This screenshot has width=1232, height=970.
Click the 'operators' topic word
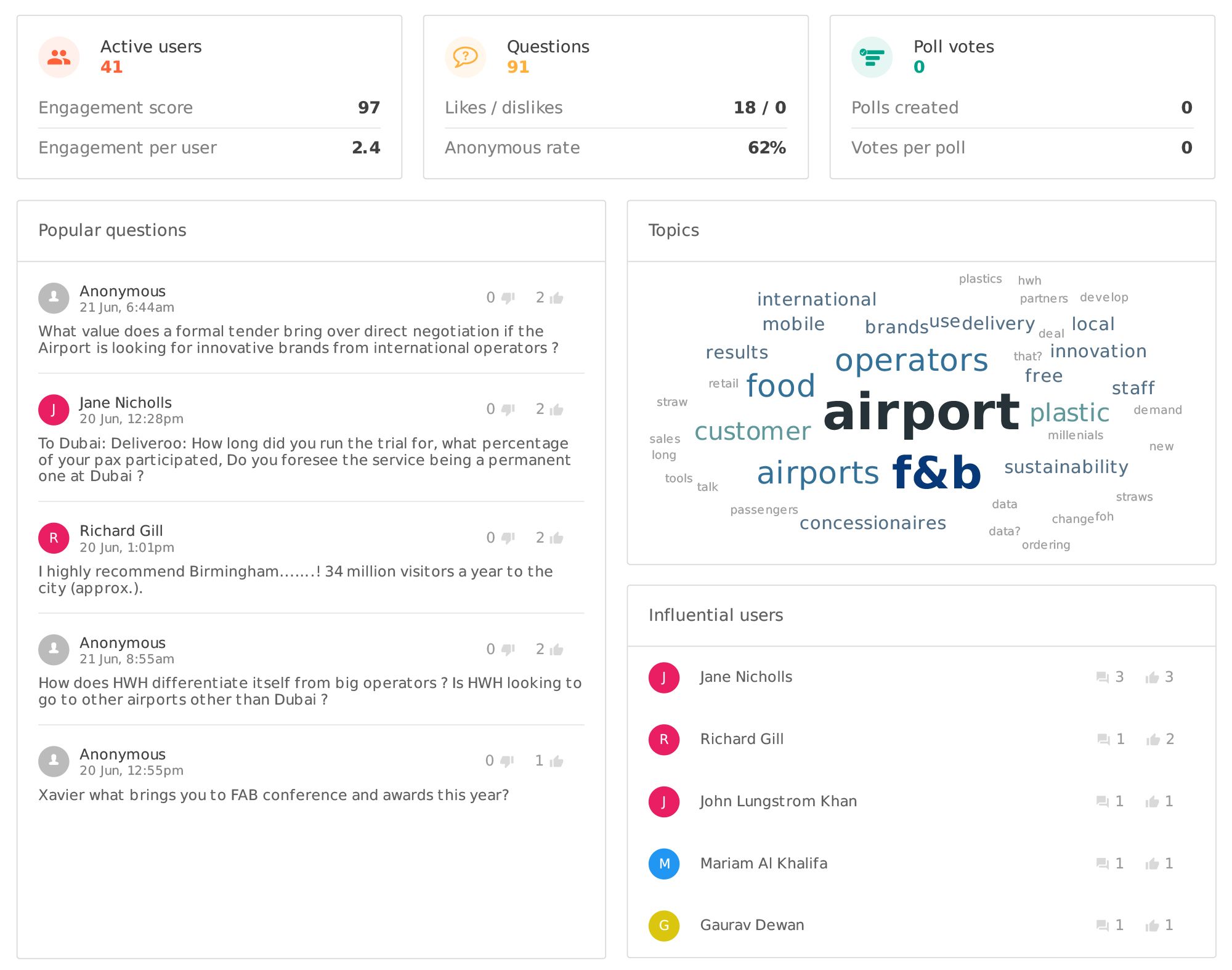point(911,360)
